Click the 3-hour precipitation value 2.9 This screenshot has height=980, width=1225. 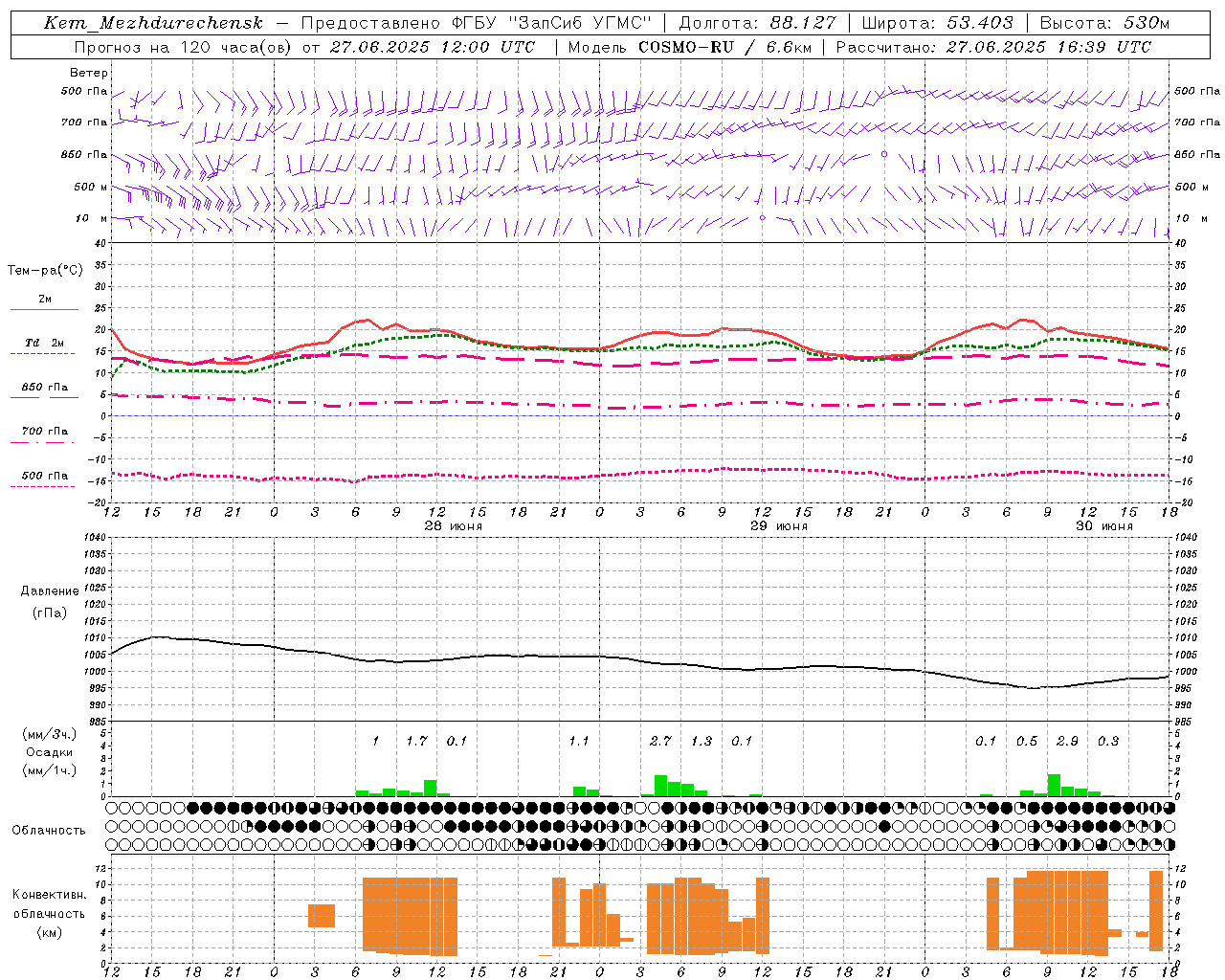(1067, 741)
